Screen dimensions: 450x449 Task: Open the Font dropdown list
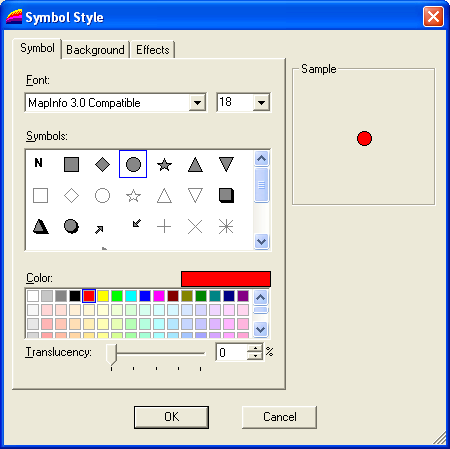pos(197,103)
